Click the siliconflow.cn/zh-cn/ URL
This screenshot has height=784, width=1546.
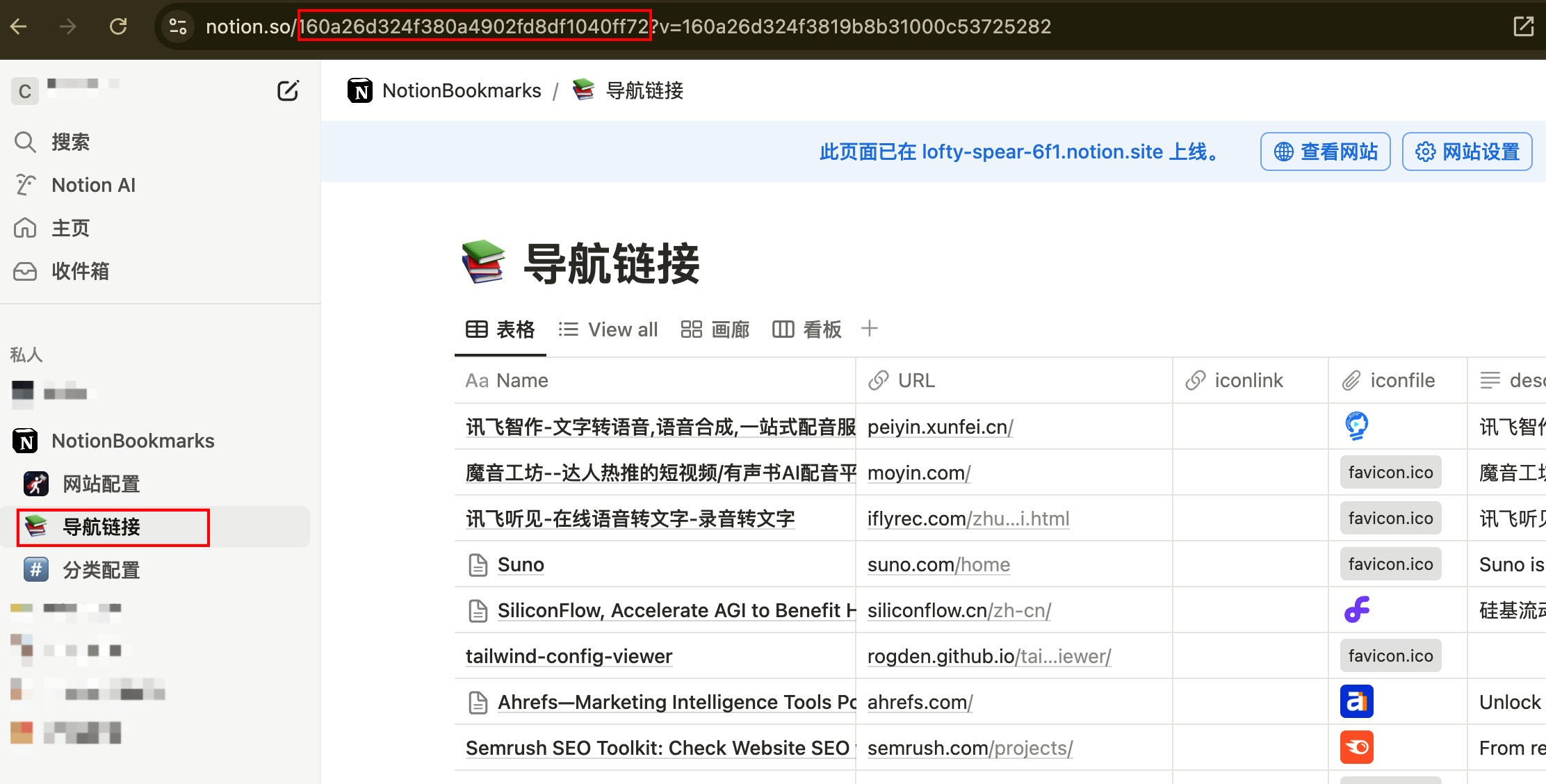coord(959,610)
